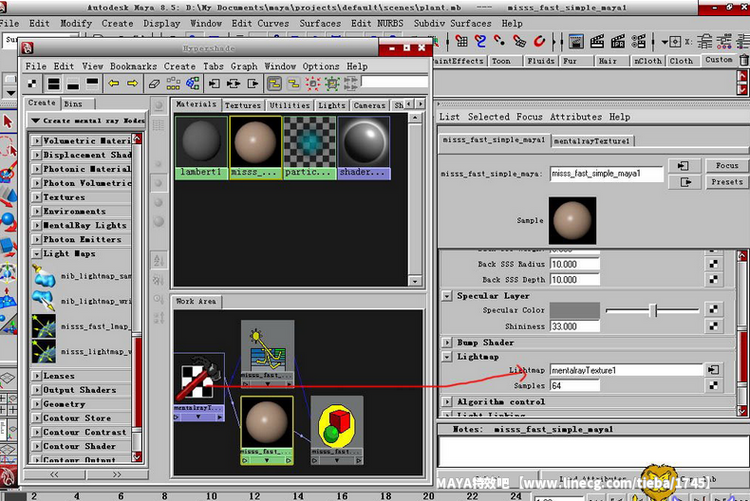Select the shader glow swatch in Materials
750x501 pixels.
(364, 147)
